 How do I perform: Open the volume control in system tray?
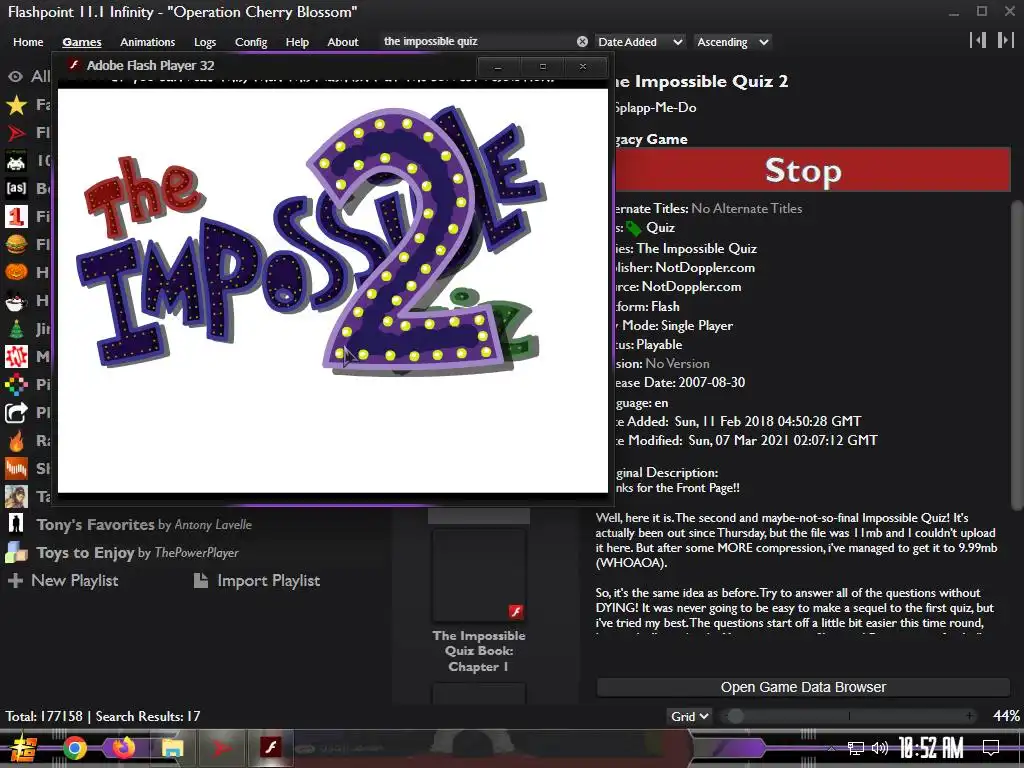pyautogui.click(x=880, y=748)
